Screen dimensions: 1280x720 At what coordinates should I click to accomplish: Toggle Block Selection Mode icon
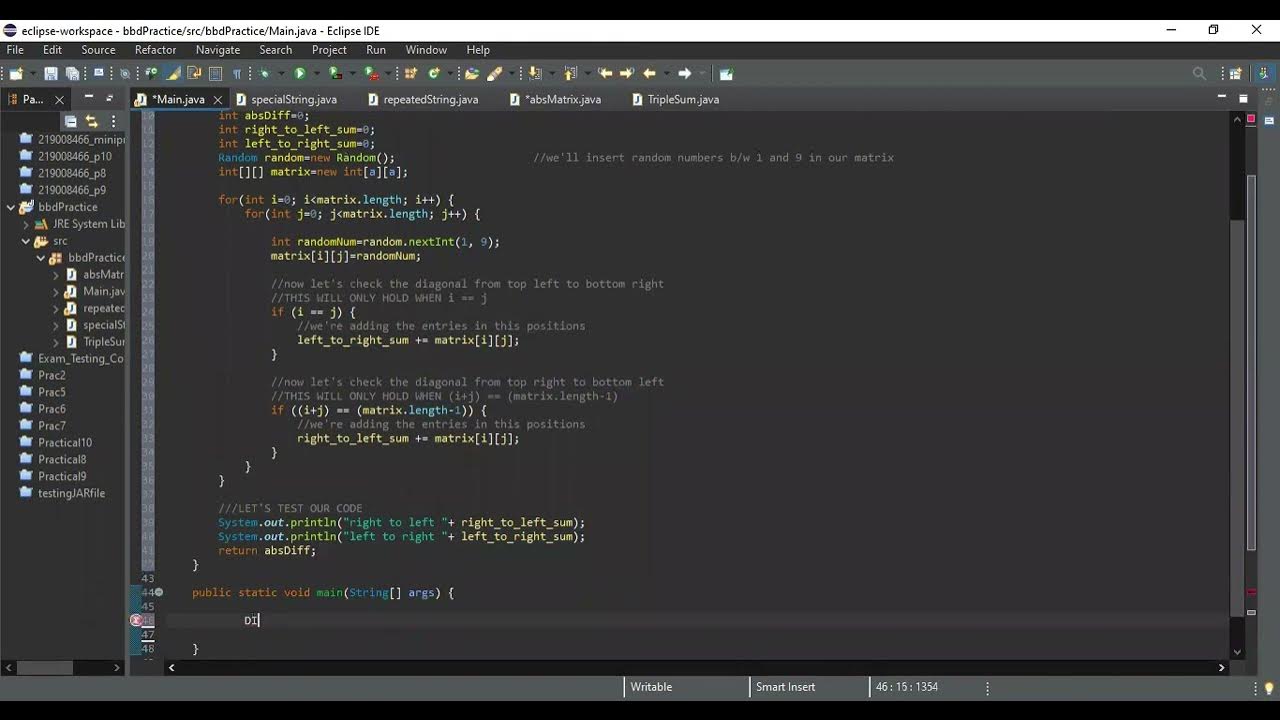[x=215, y=73]
